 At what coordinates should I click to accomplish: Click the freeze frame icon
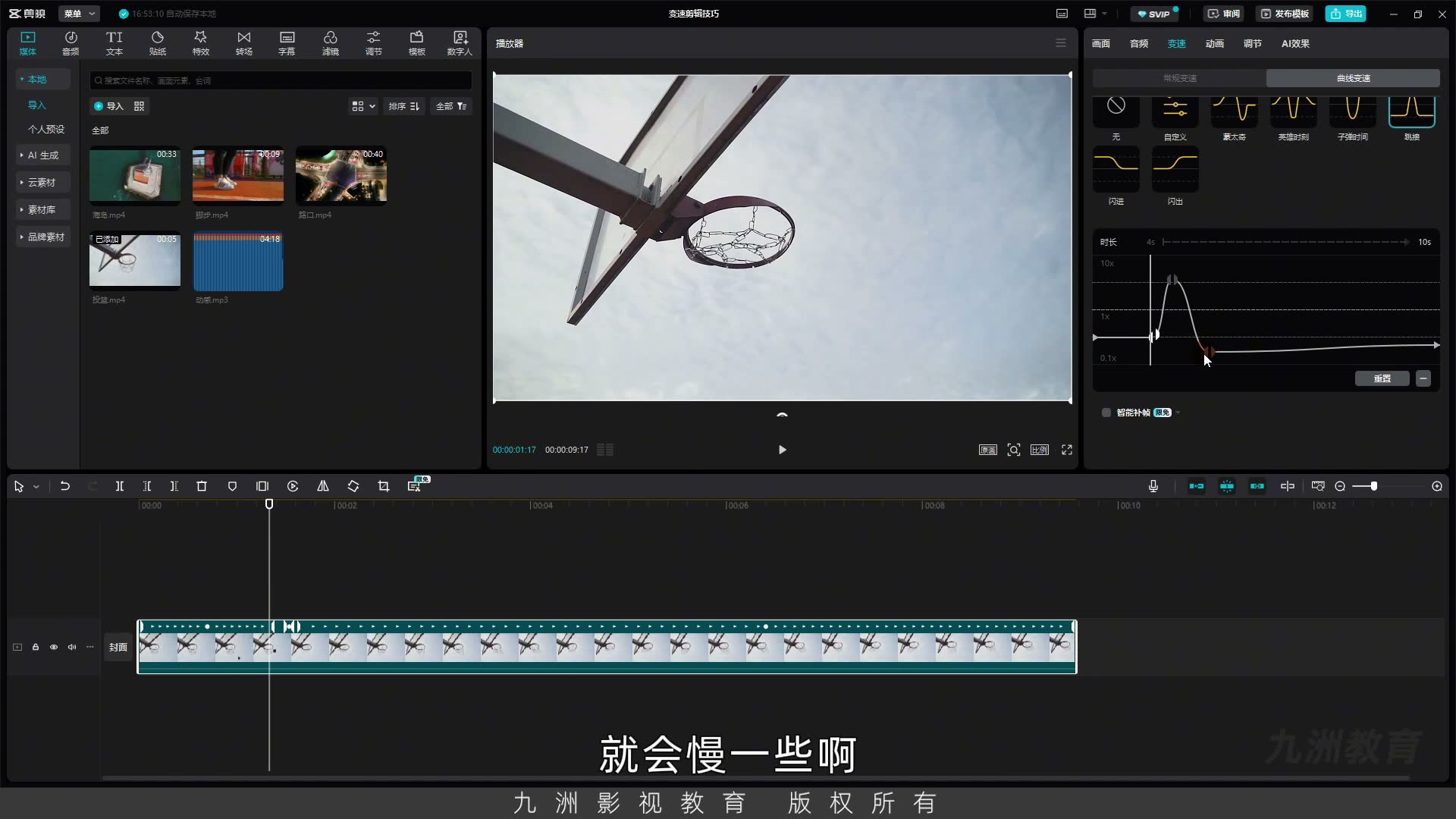click(262, 486)
